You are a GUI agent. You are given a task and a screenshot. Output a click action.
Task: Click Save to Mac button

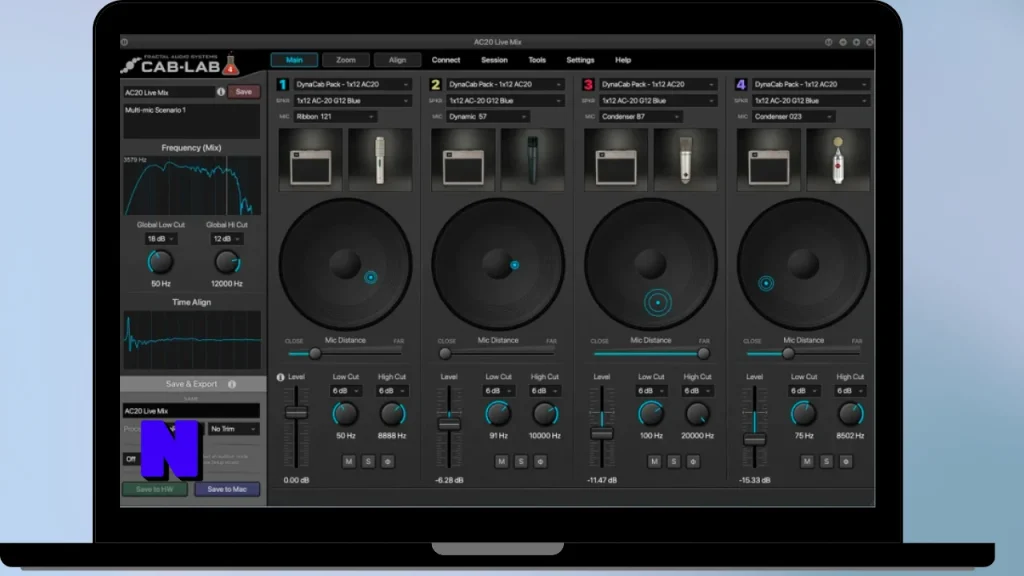tap(227, 489)
